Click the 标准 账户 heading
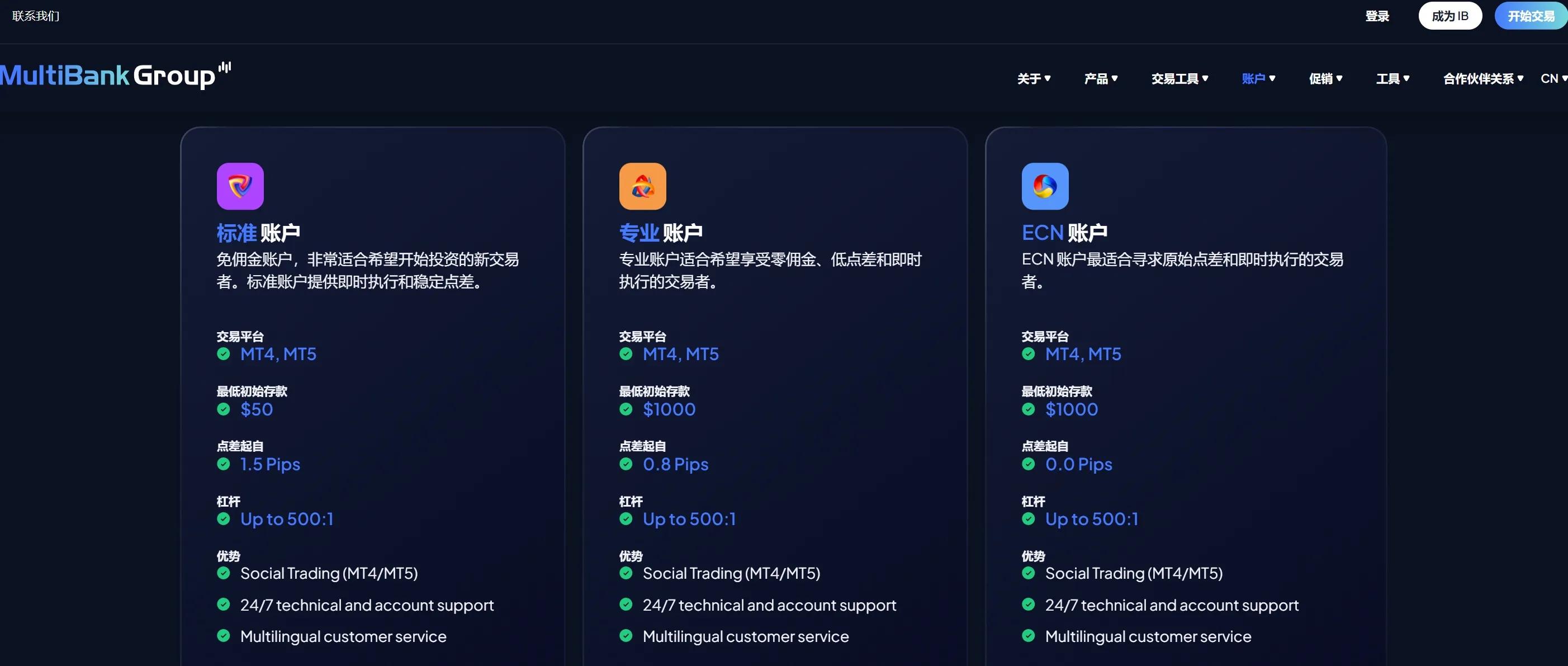Viewport: 1568px width, 666px height. click(x=258, y=233)
